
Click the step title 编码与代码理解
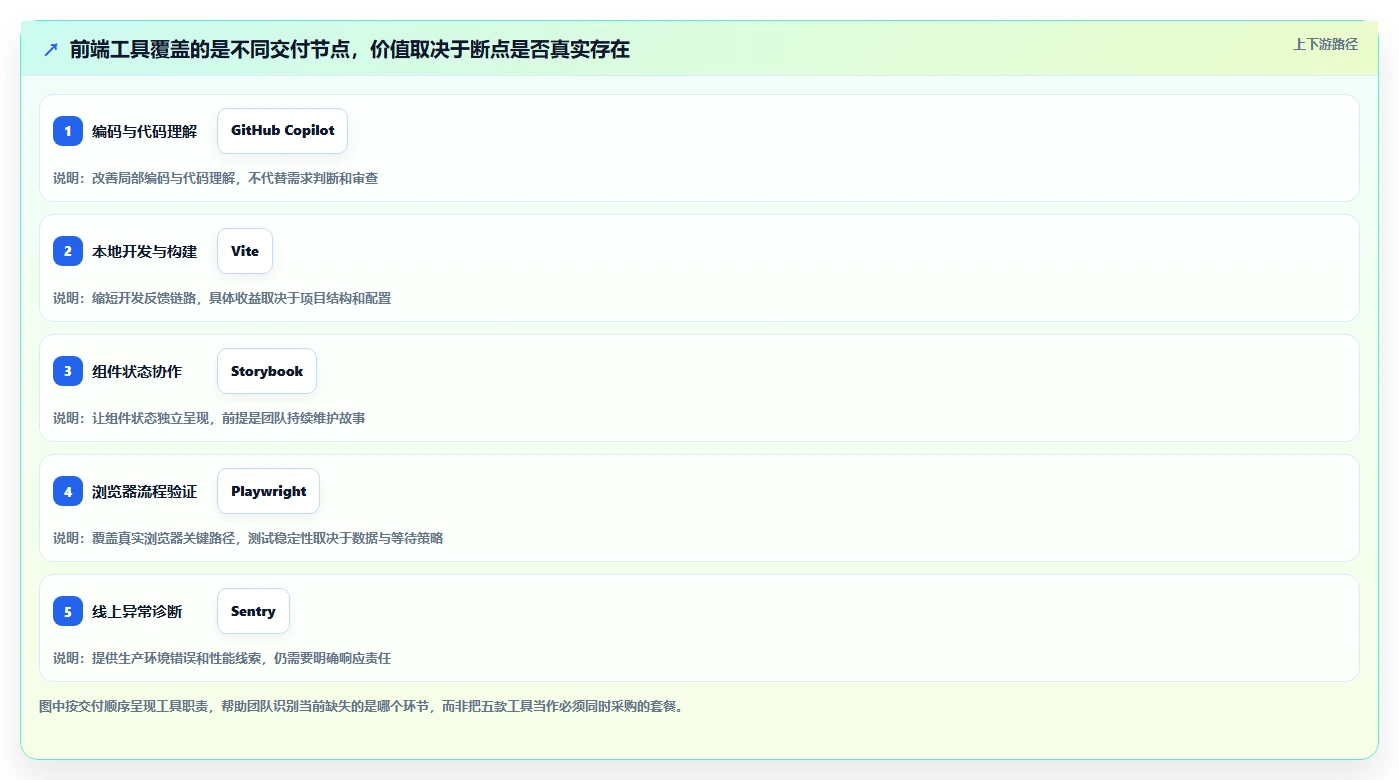tap(145, 131)
